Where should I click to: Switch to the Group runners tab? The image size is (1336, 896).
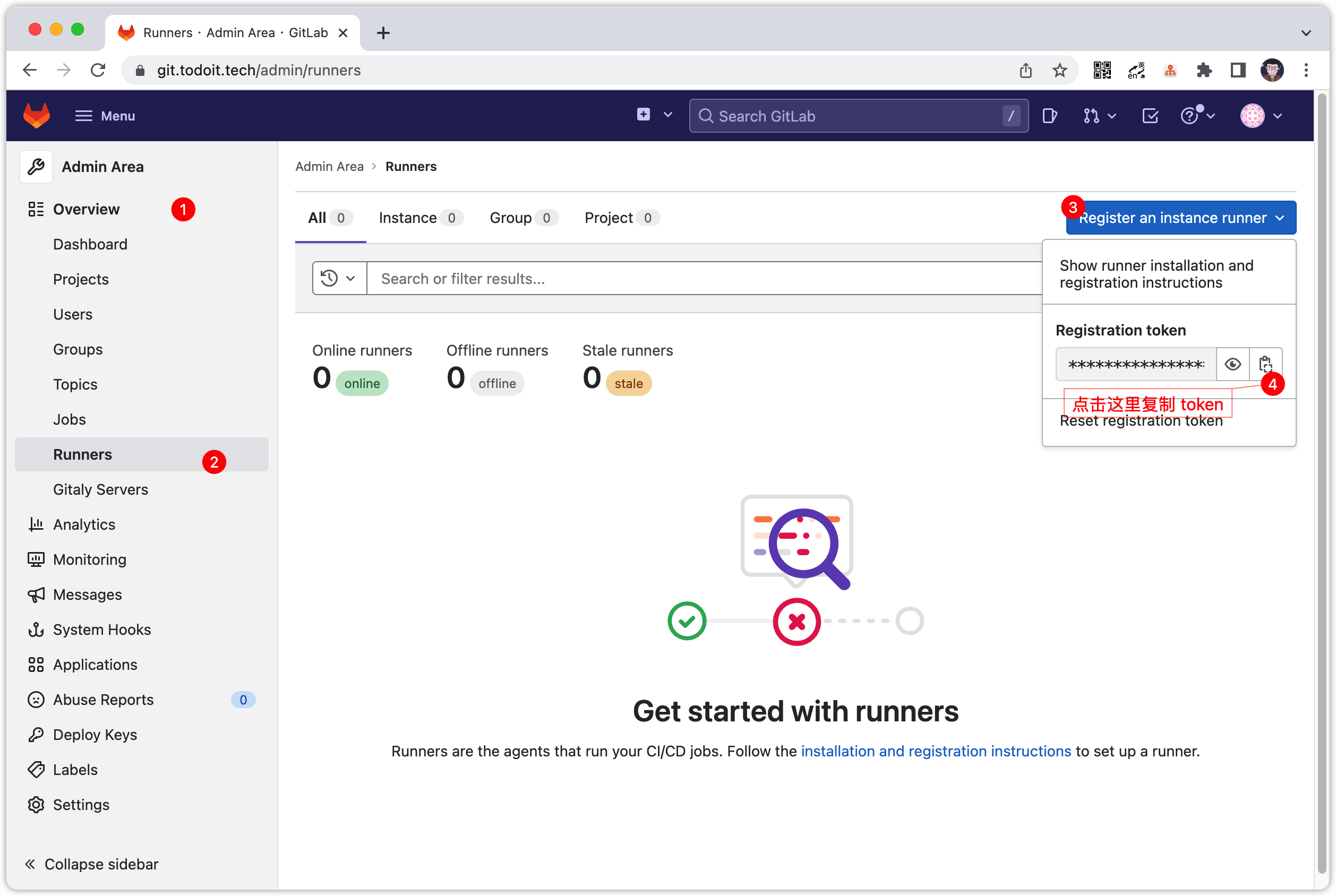point(510,218)
